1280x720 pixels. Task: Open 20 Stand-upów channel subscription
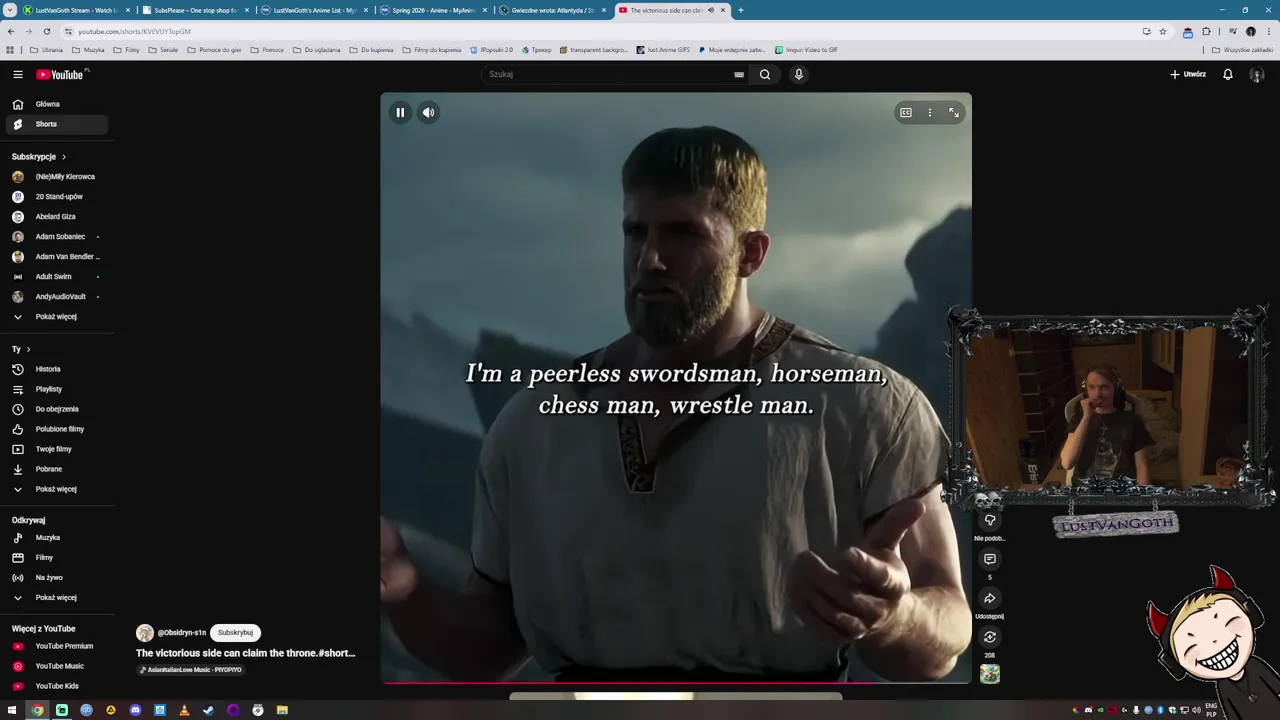pyautogui.click(x=56, y=197)
